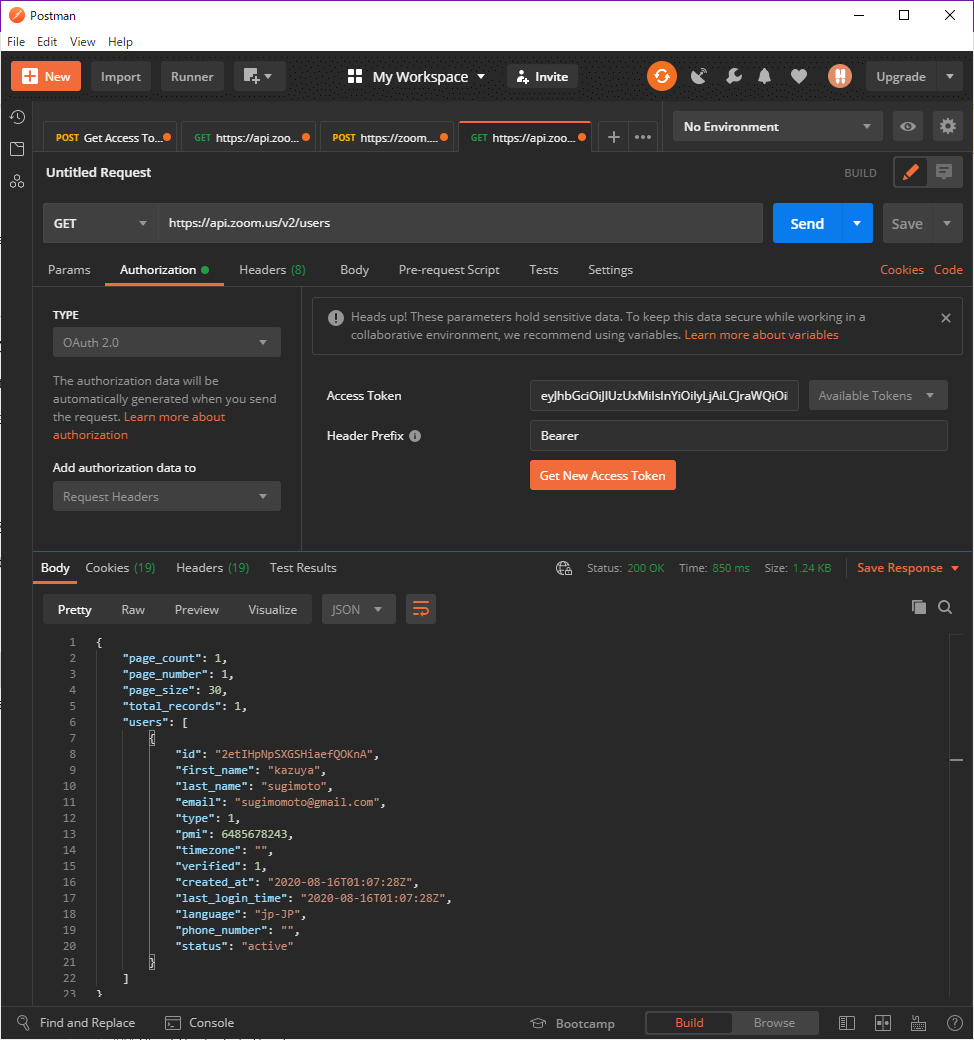This screenshot has width=974, height=1040.
Task: Click the Access Token field
Action: click(x=664, y=395)
